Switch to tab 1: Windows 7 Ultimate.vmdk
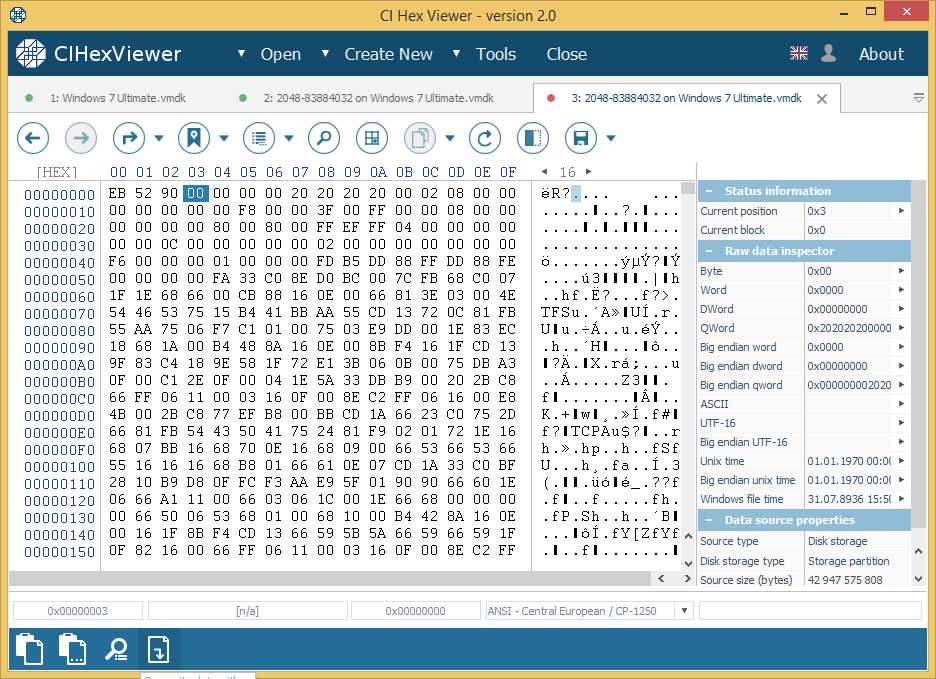Image resolution: width=936 pixels, height=679 pixels. (x=118, y=98)
